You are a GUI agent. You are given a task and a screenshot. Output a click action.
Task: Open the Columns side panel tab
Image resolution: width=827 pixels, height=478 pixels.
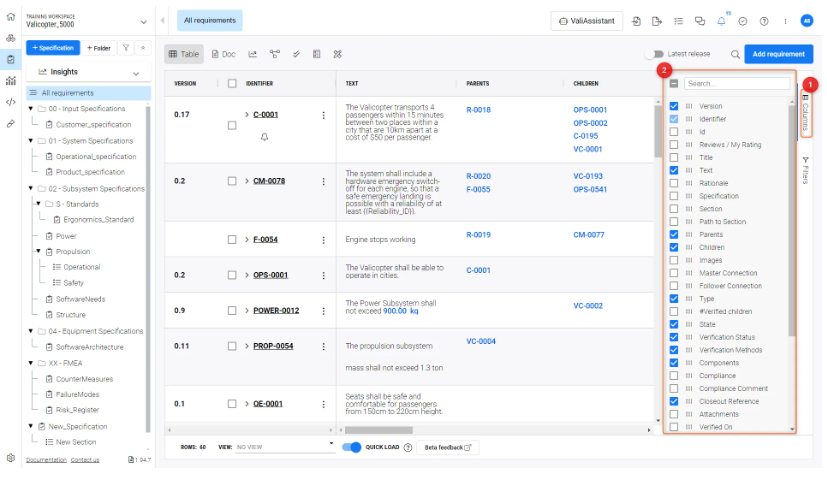tap(805, 112)
